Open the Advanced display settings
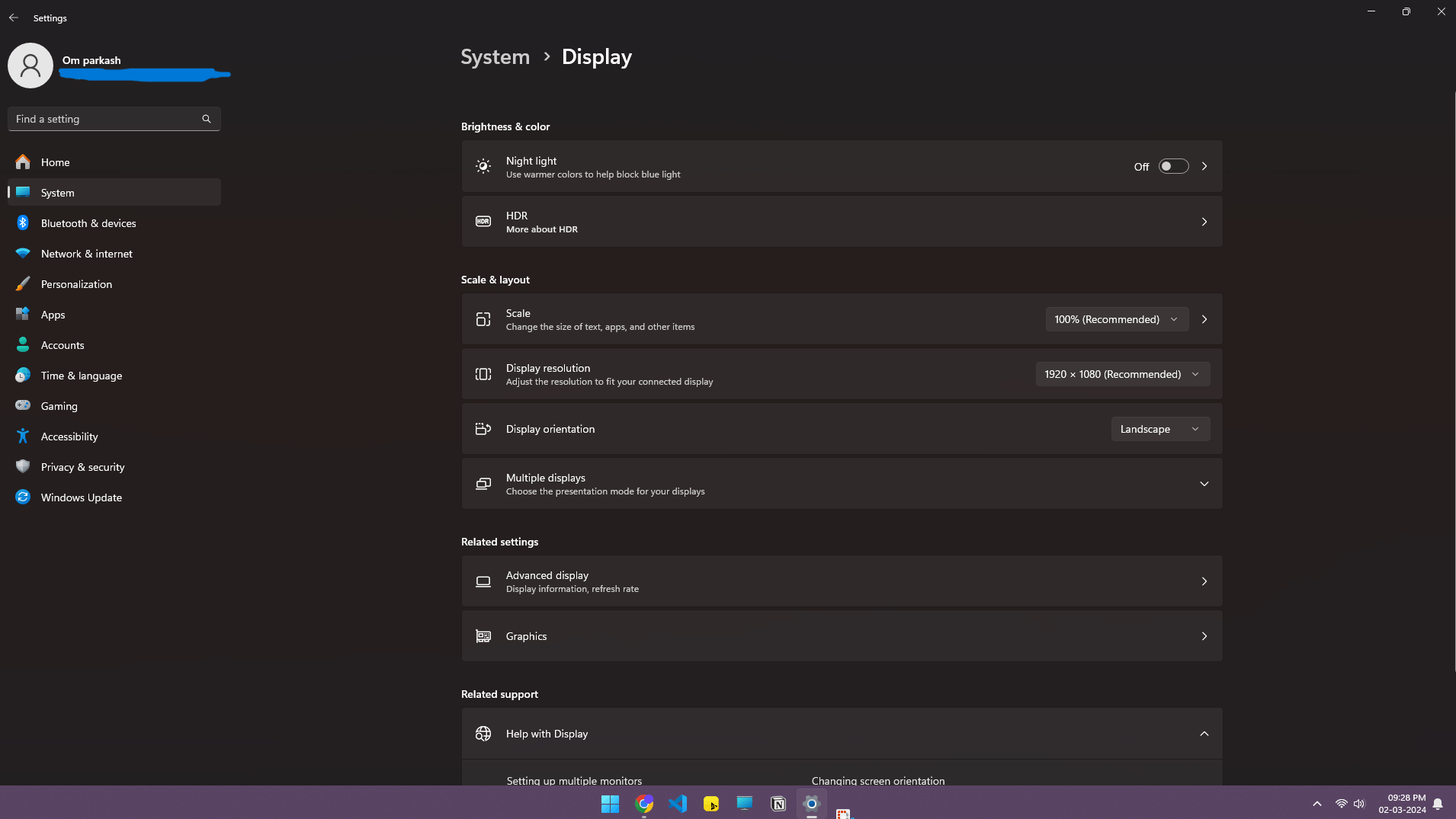The width and height of the screenshot is (1456, 819). (x=842, y=581)
